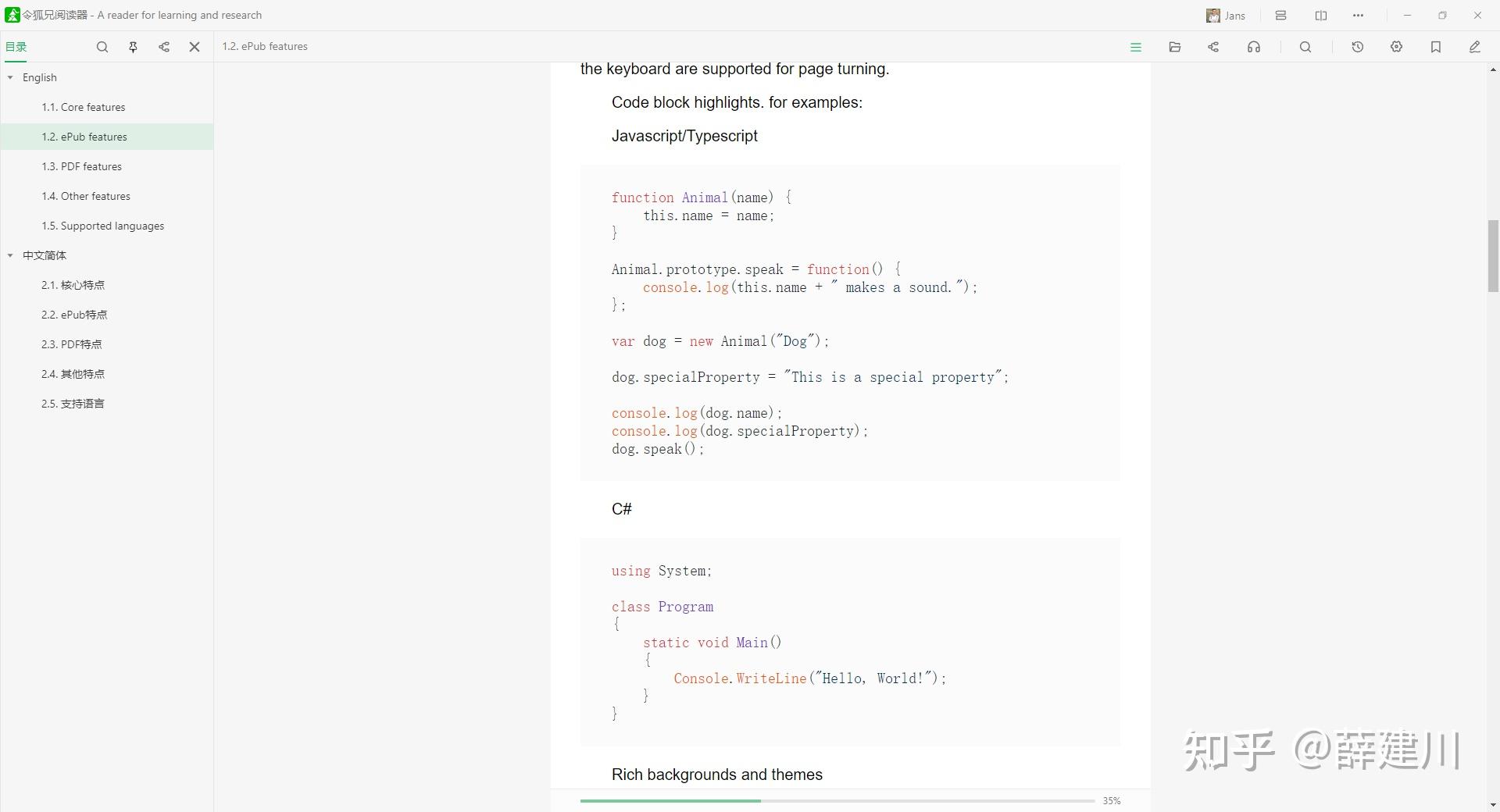Image resolution: width=1500 pixels, height=812 pixels.
Task: Toggle the sidebar pin icon
Action: (133, 47)
